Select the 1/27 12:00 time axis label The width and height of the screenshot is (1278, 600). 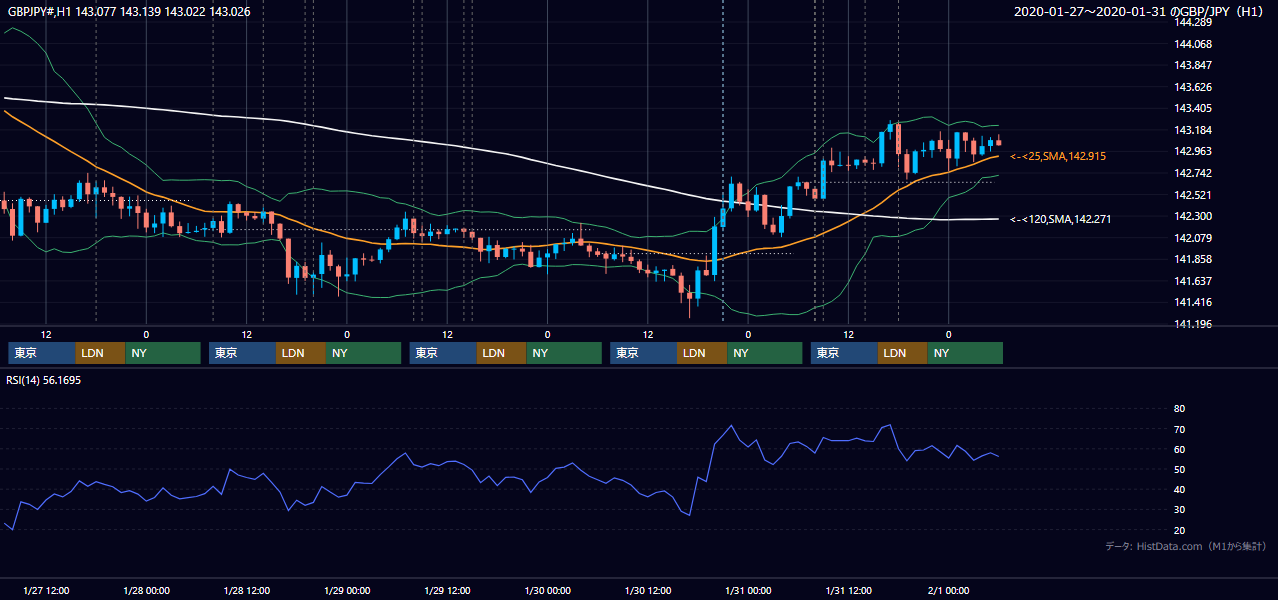coord(46,591)
